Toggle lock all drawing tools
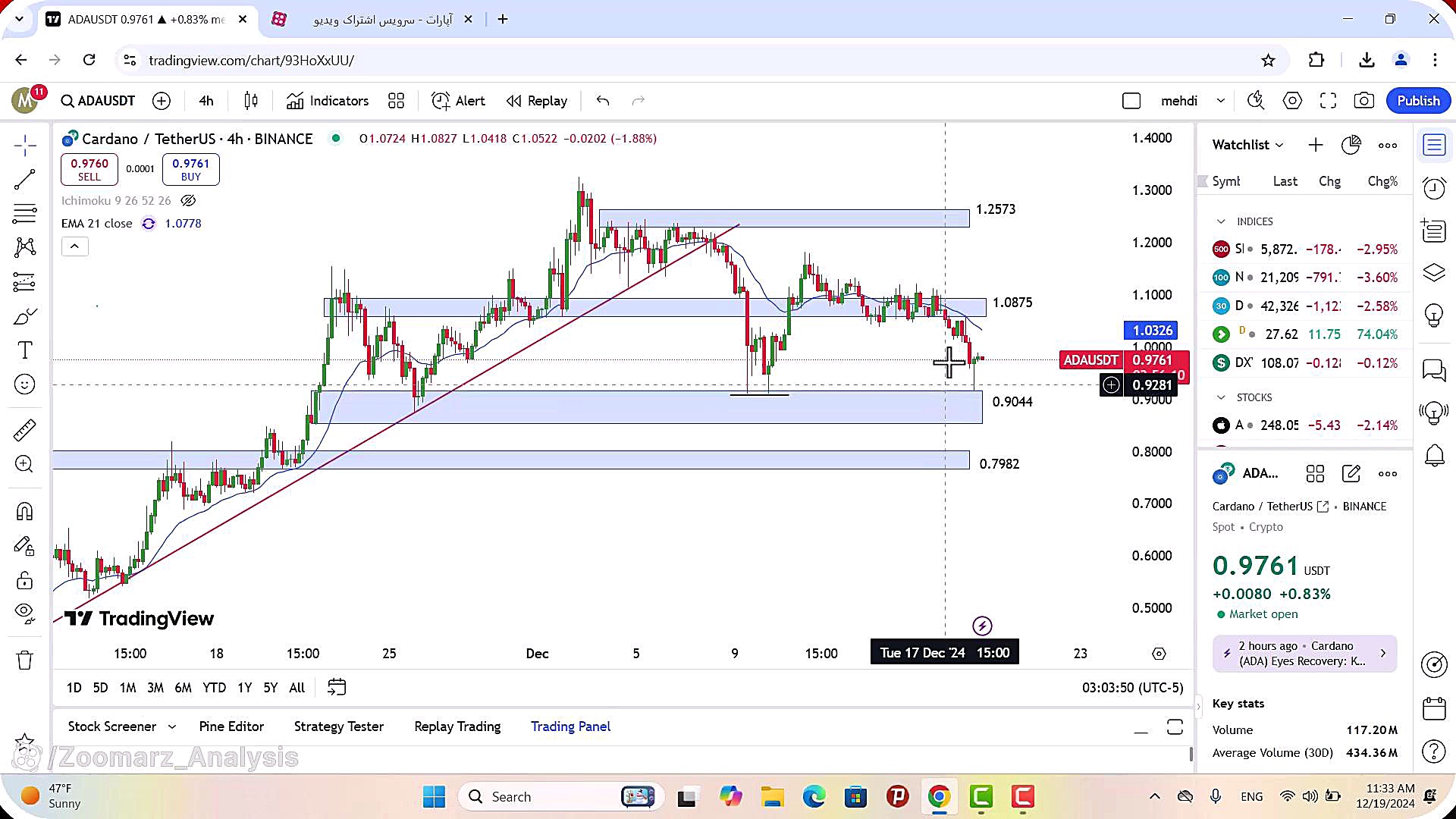The width and height of the screenshot is (1456, 819). coord(25,580)
